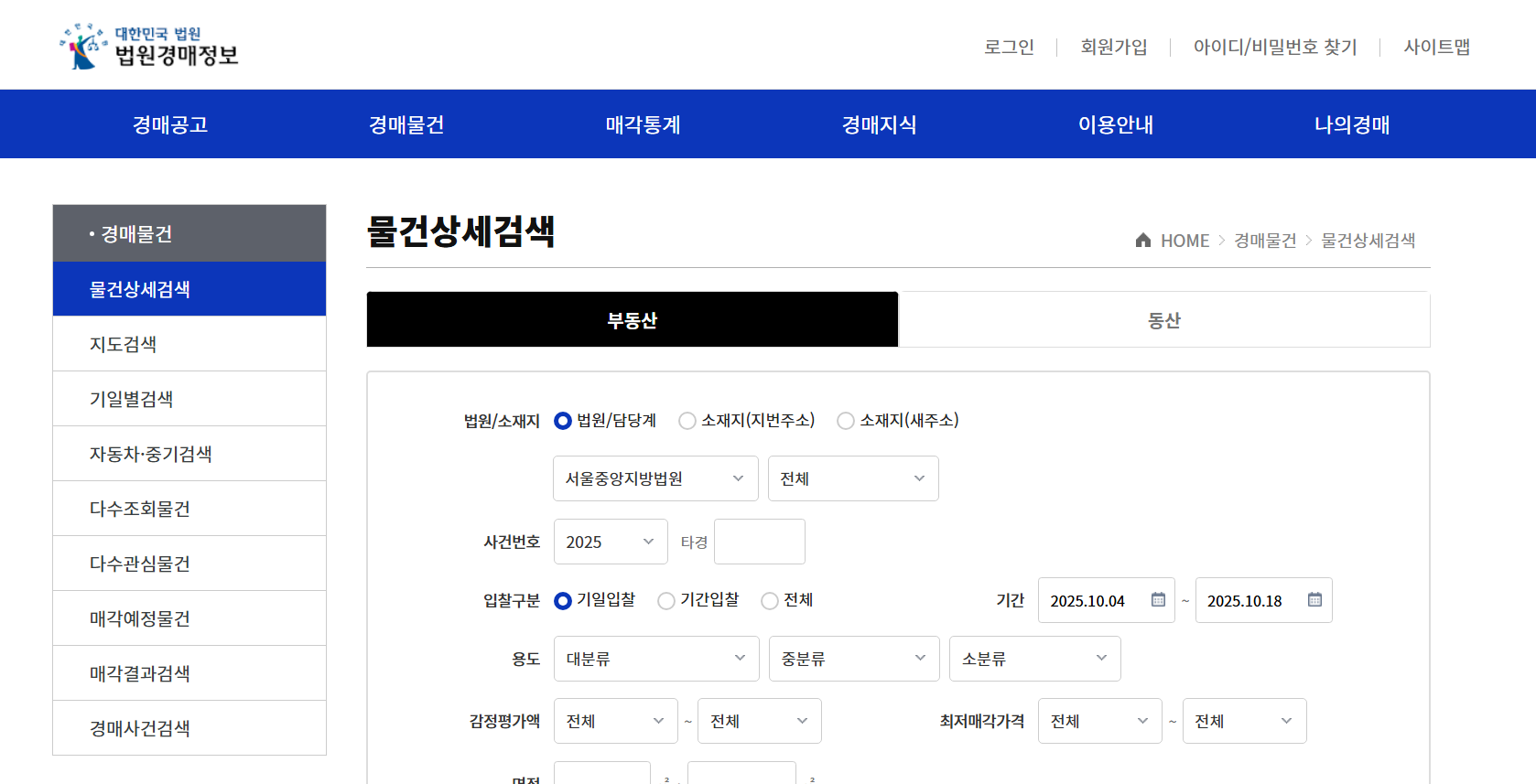Open 매각결과검색 from the sidebar

[x=139, y=673]
